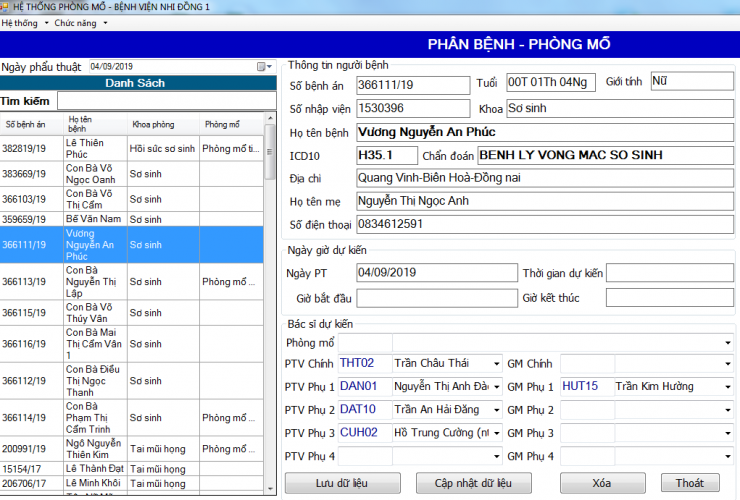
Task: Exit using the Thoát button
Action: (x=689, y=483)
